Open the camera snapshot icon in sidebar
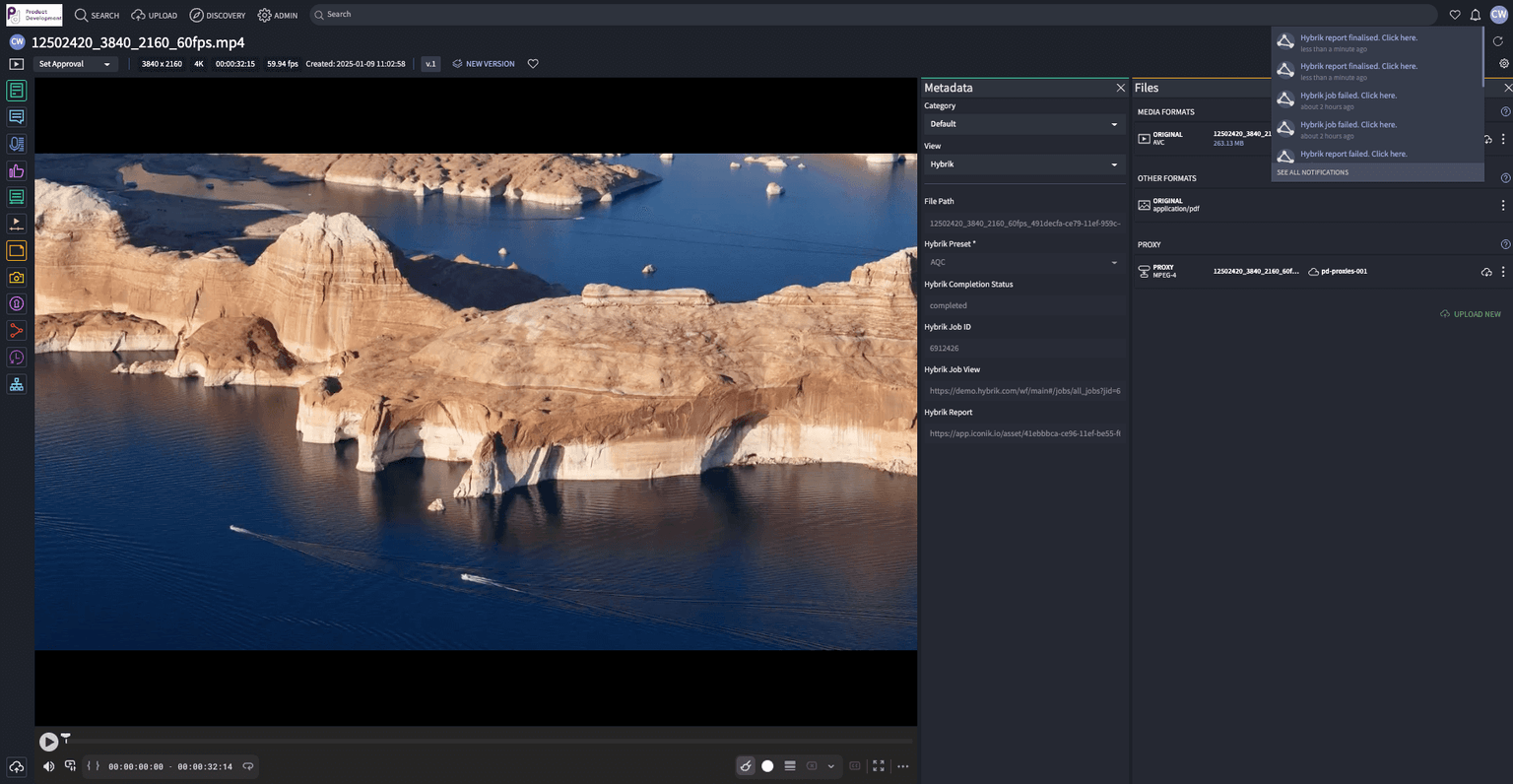Image resolution: width=1513 pixels, height=784 pixels. point(17,278)
